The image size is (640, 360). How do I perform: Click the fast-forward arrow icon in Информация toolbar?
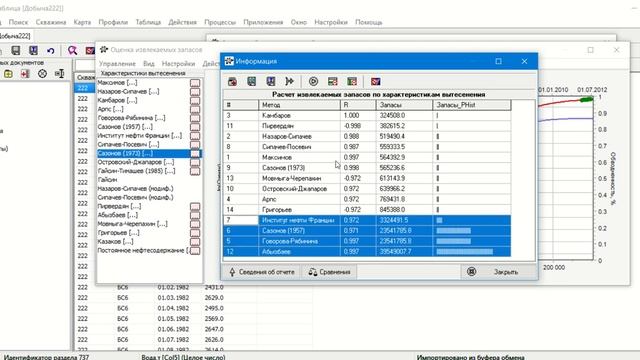[x=290, y=82]
